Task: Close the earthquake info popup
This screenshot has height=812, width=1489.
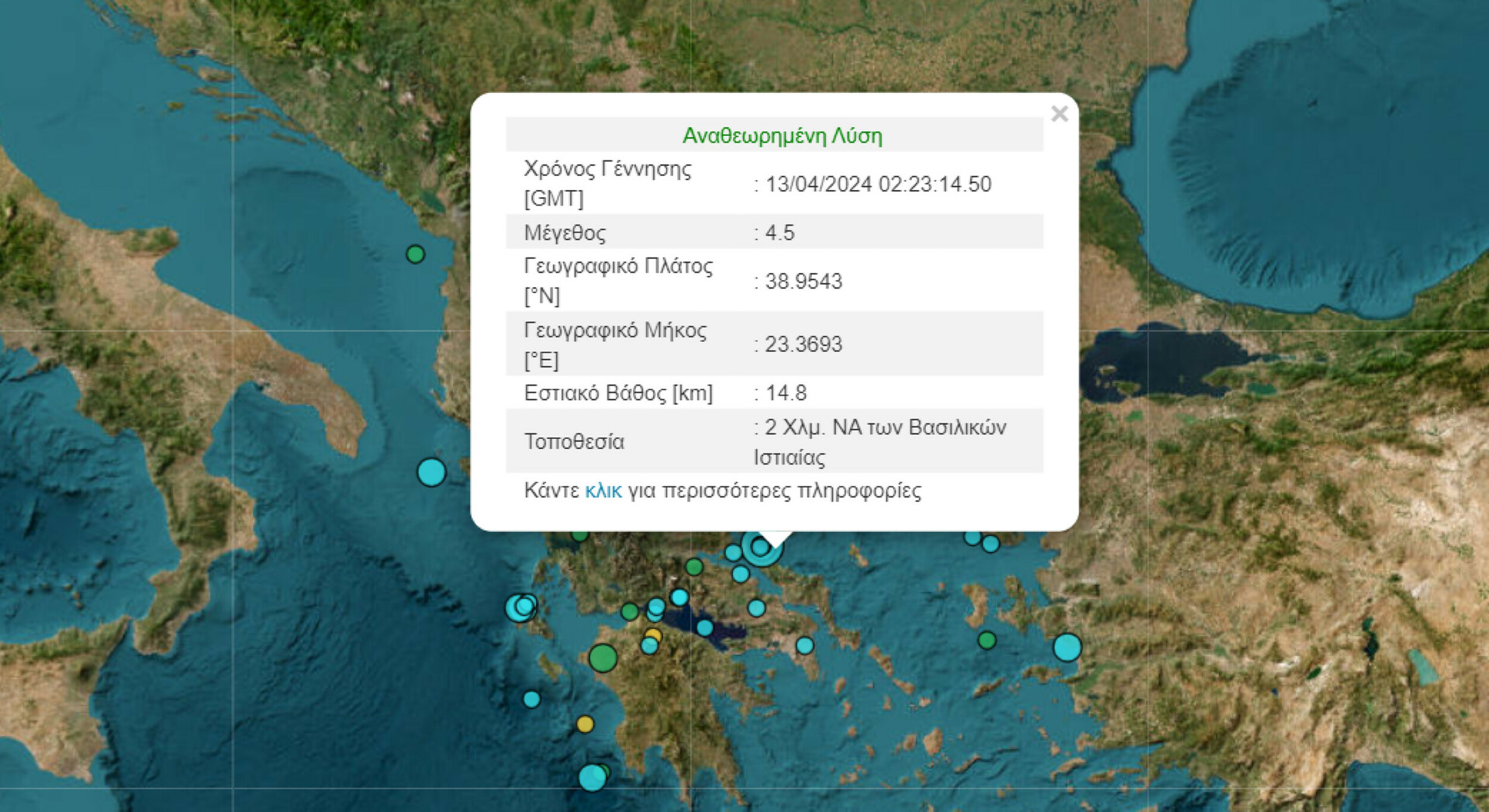Action: coord(1059,114)
